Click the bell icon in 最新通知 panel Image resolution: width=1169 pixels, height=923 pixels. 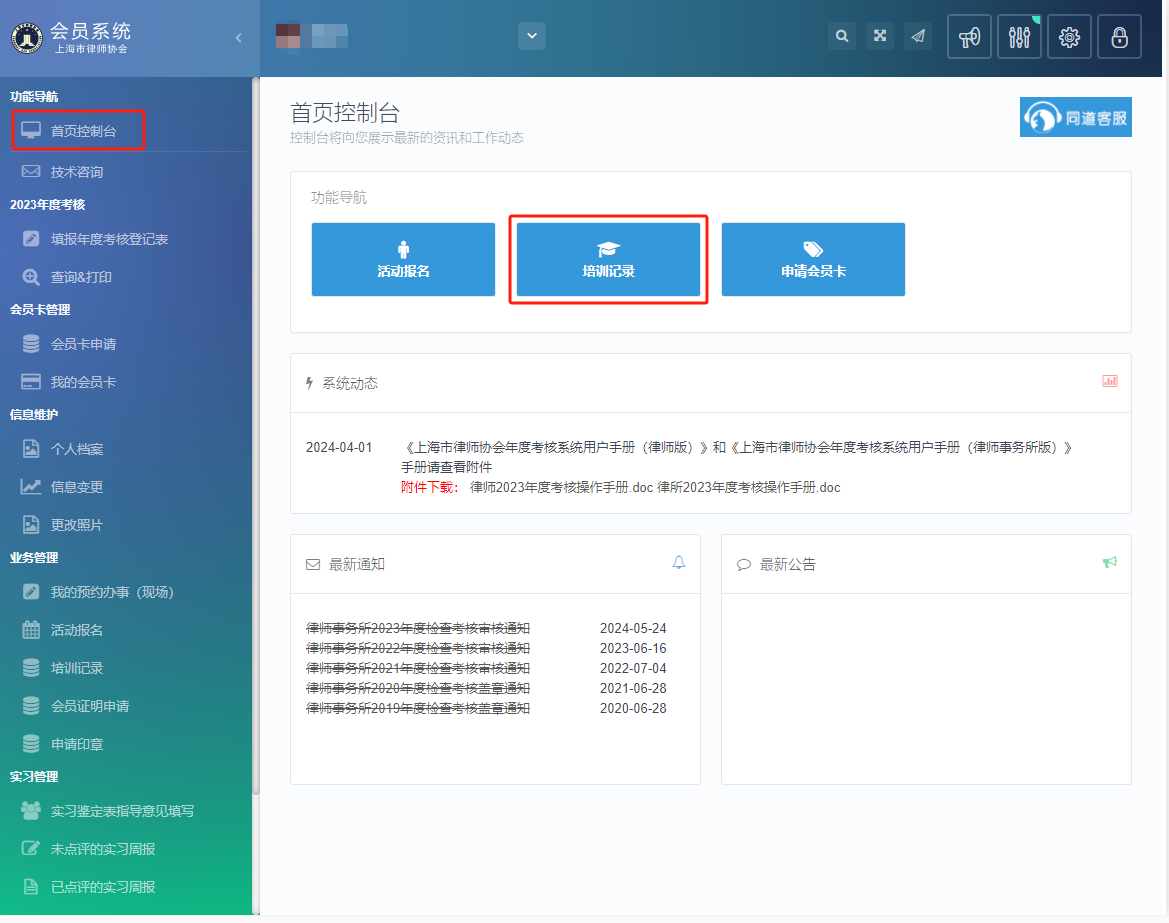pos(679,563)
